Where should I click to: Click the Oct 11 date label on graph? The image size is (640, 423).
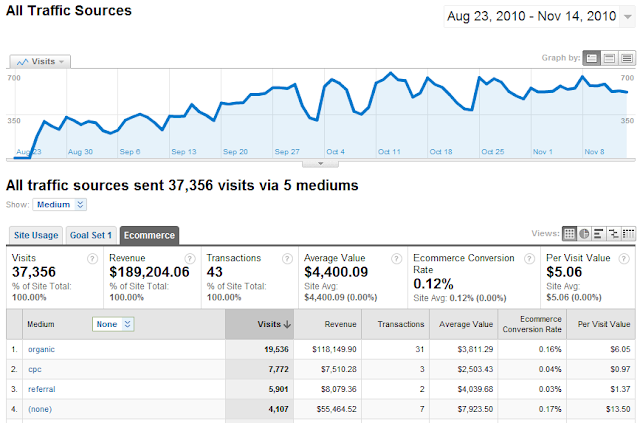point(389,152)
